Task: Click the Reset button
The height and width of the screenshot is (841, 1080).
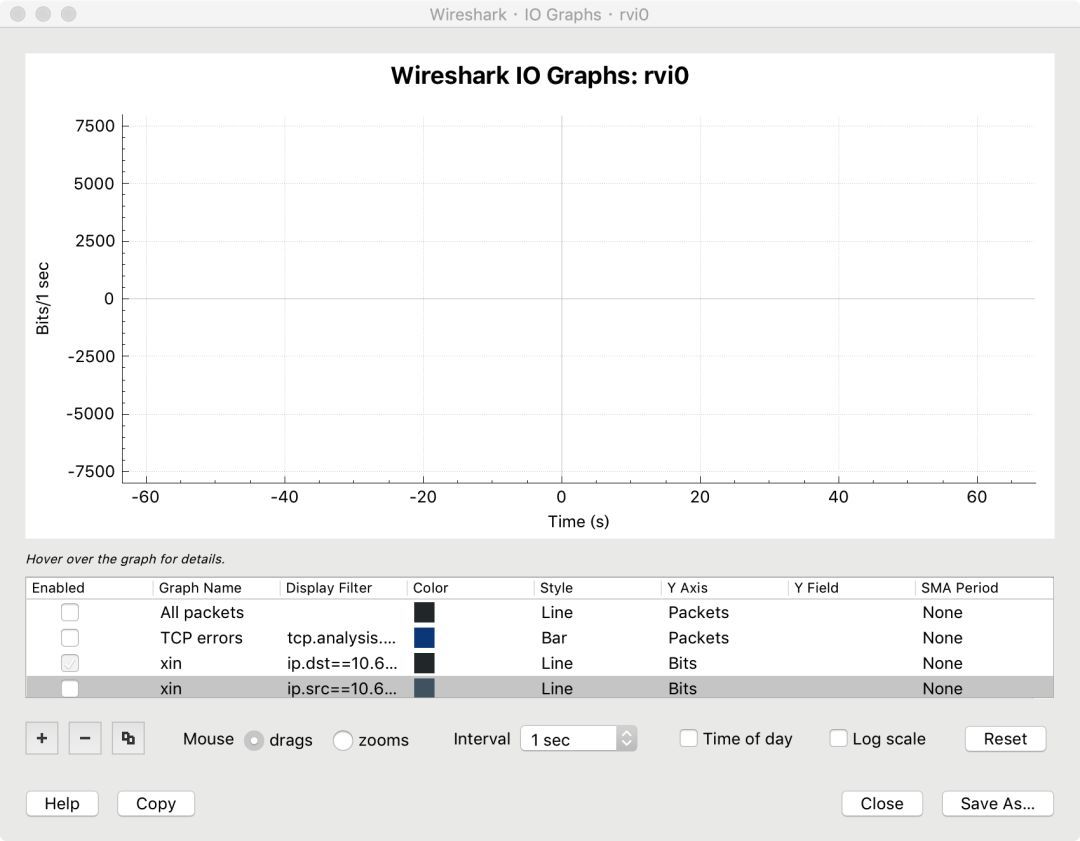Action: 1005,738
